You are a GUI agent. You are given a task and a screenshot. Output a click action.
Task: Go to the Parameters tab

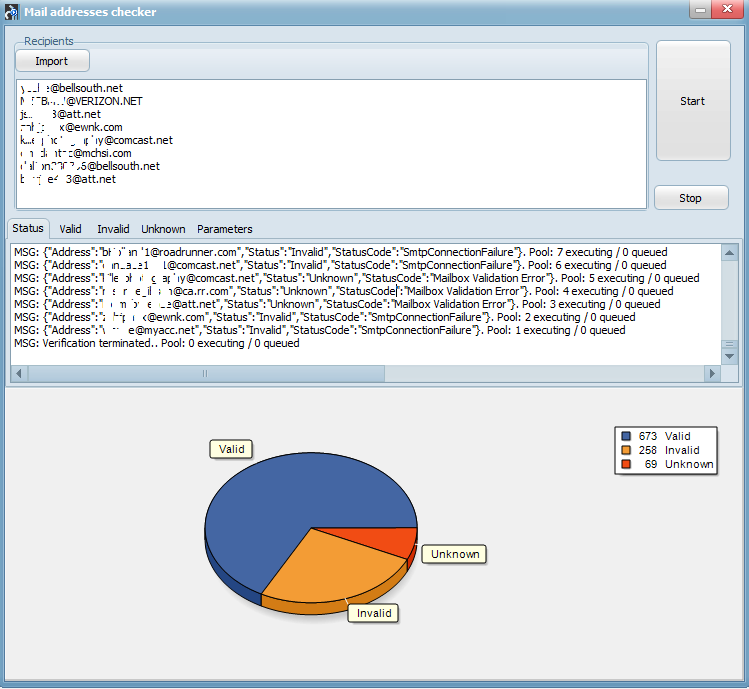(x=224, y=229)
